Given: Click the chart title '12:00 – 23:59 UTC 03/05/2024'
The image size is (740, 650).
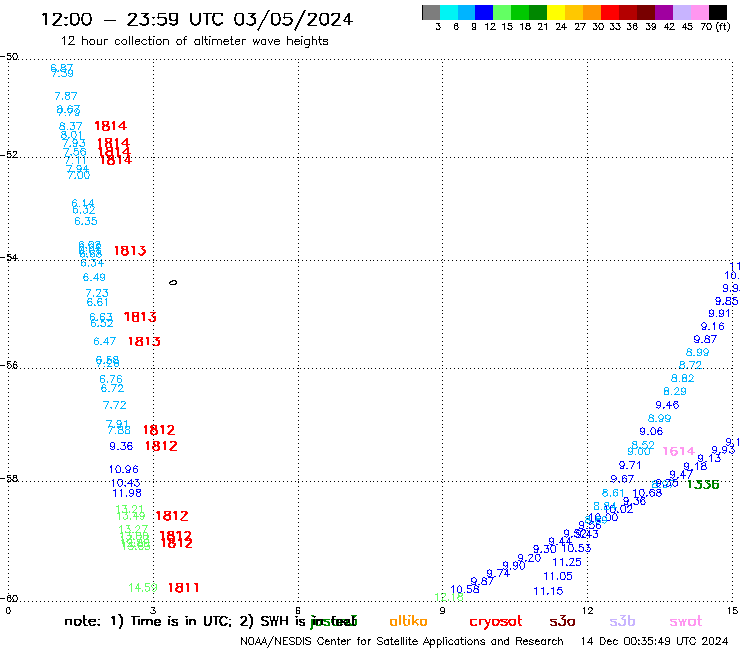Looking at the screenshot, I should (x=197, y=20).
